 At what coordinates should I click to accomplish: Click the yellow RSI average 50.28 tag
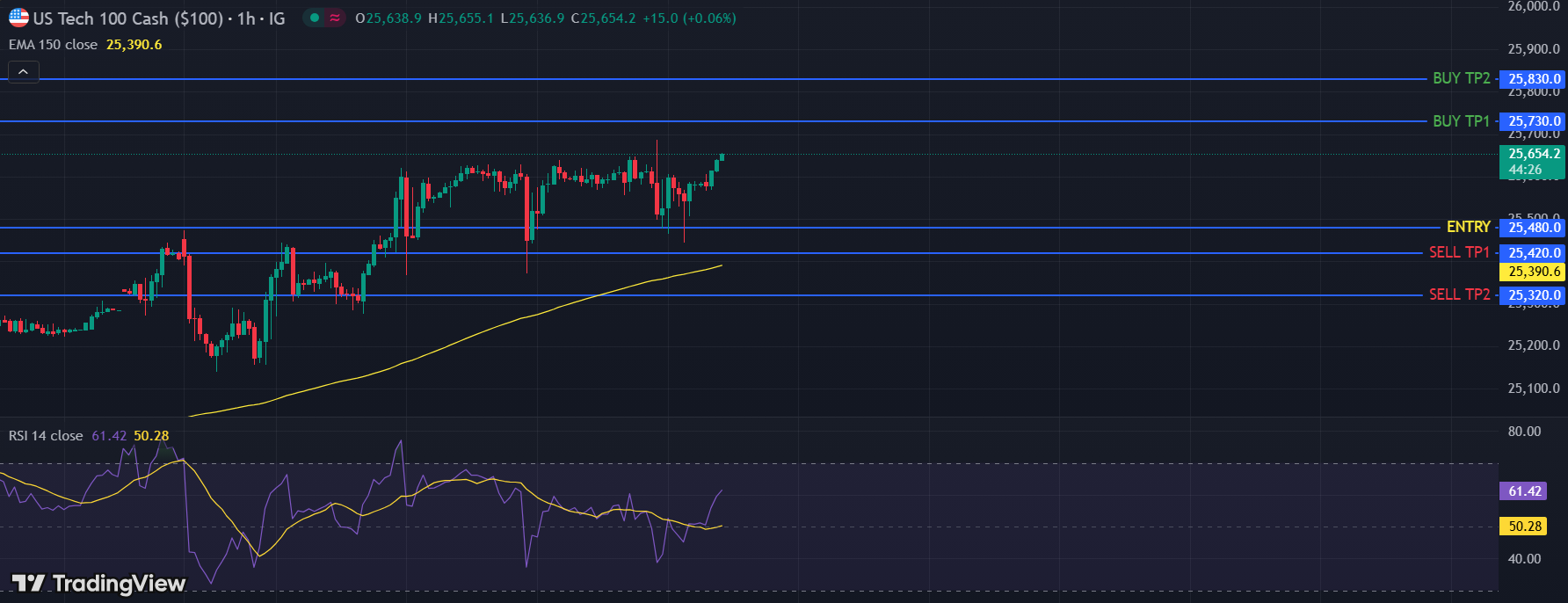pyautogui.click(x=1524, y=527)
